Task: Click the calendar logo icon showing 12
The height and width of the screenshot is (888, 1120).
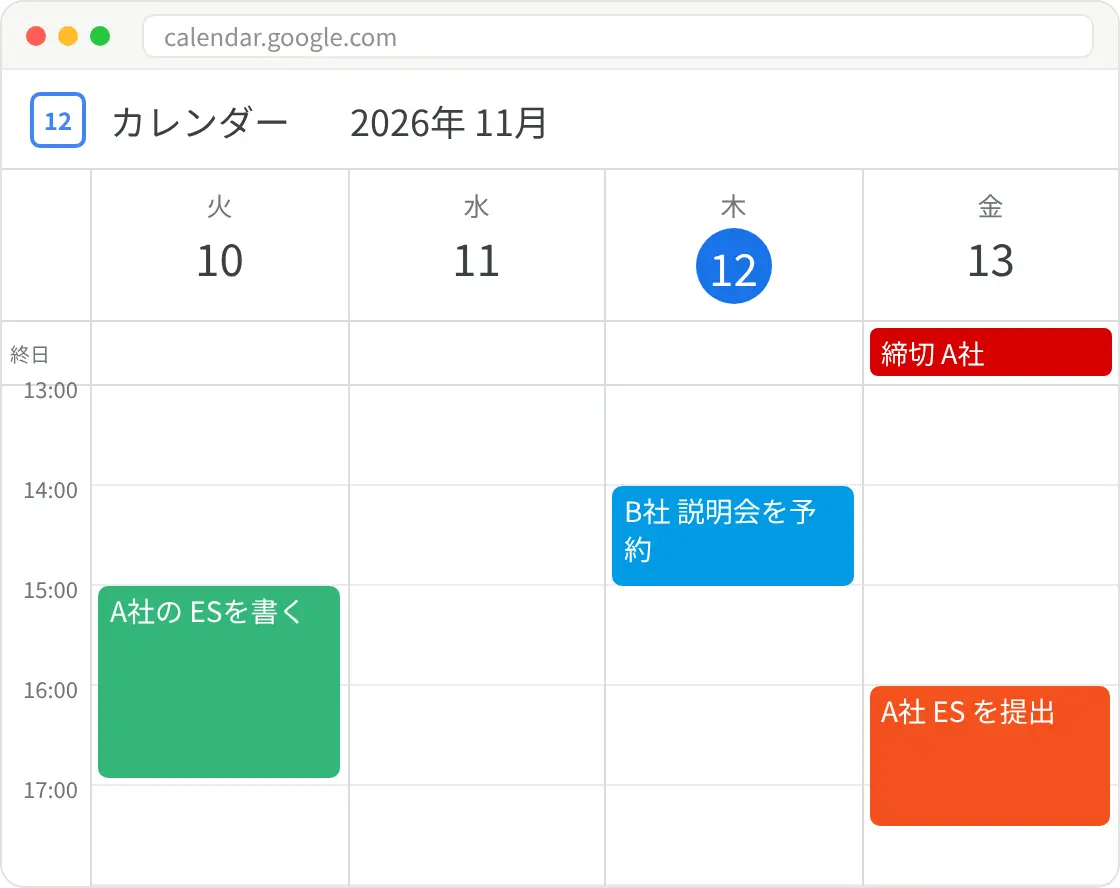Action: pos(58,120)
